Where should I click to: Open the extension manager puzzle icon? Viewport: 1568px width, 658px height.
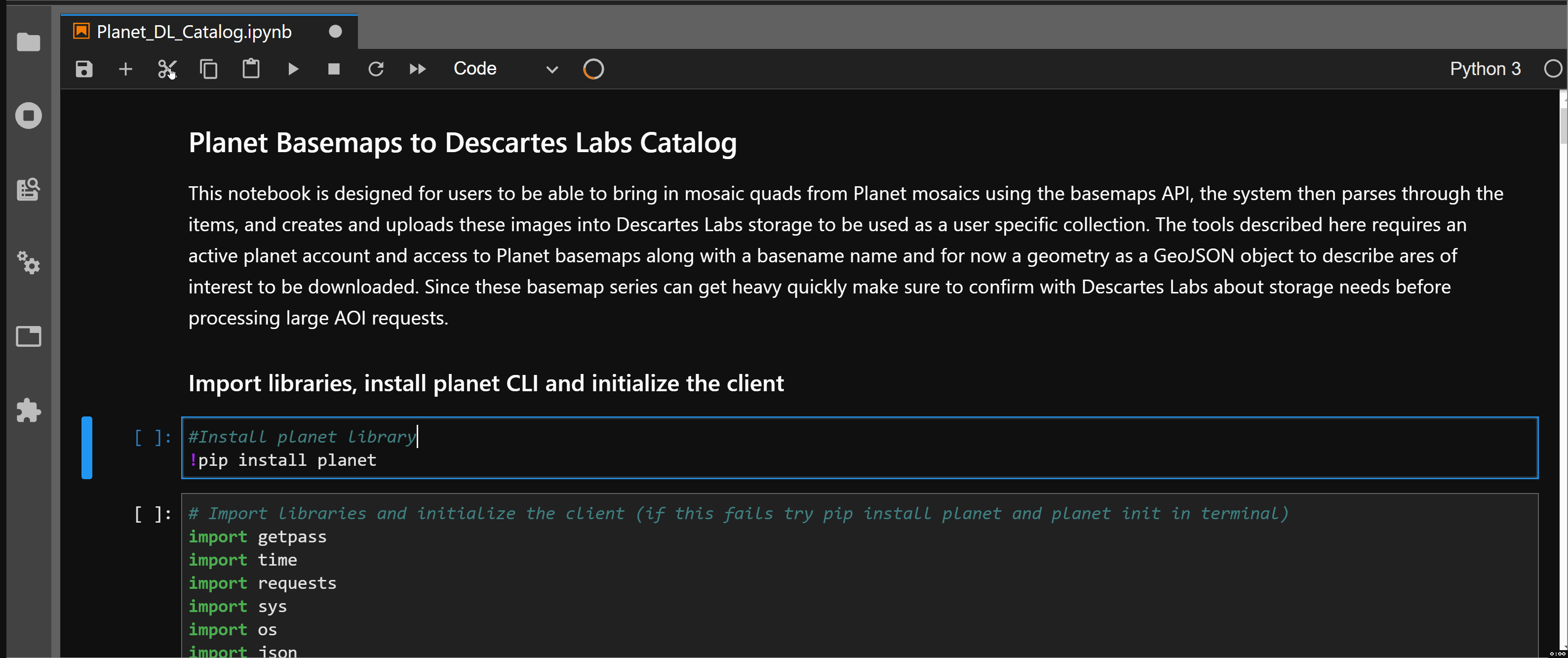[28, 410]
